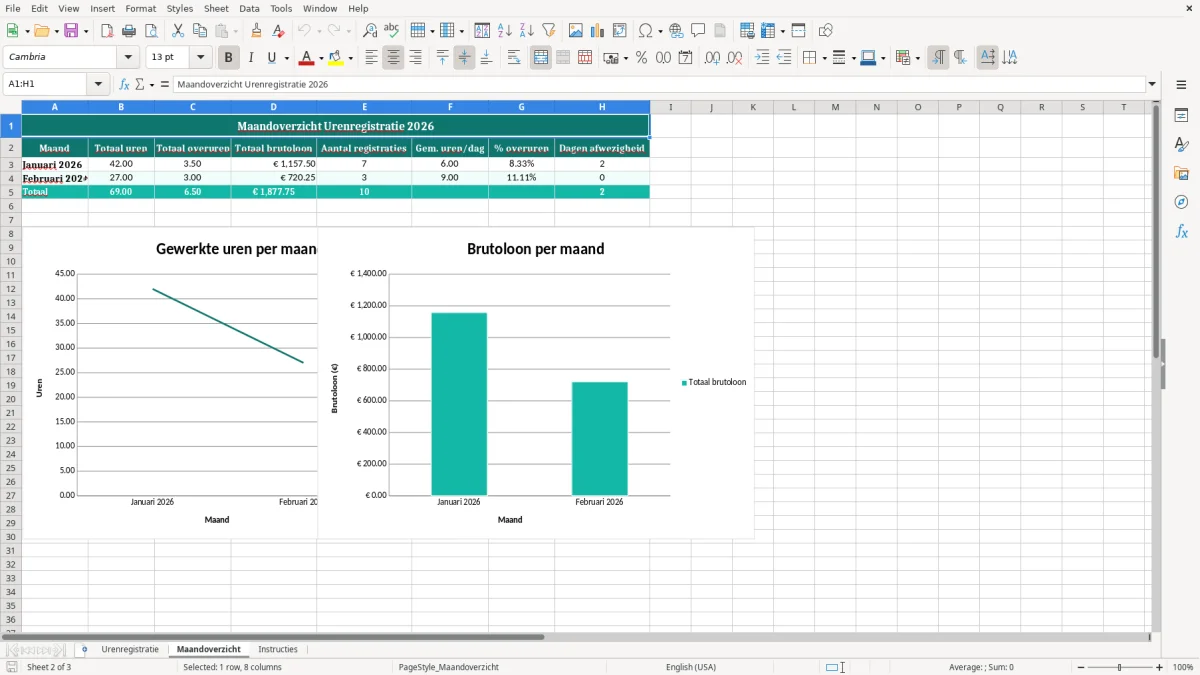This screenshot has height=675, width=1200.
Task: Switch to the Urenregistratie sheet tab
Action: click(x=130, y=650)
